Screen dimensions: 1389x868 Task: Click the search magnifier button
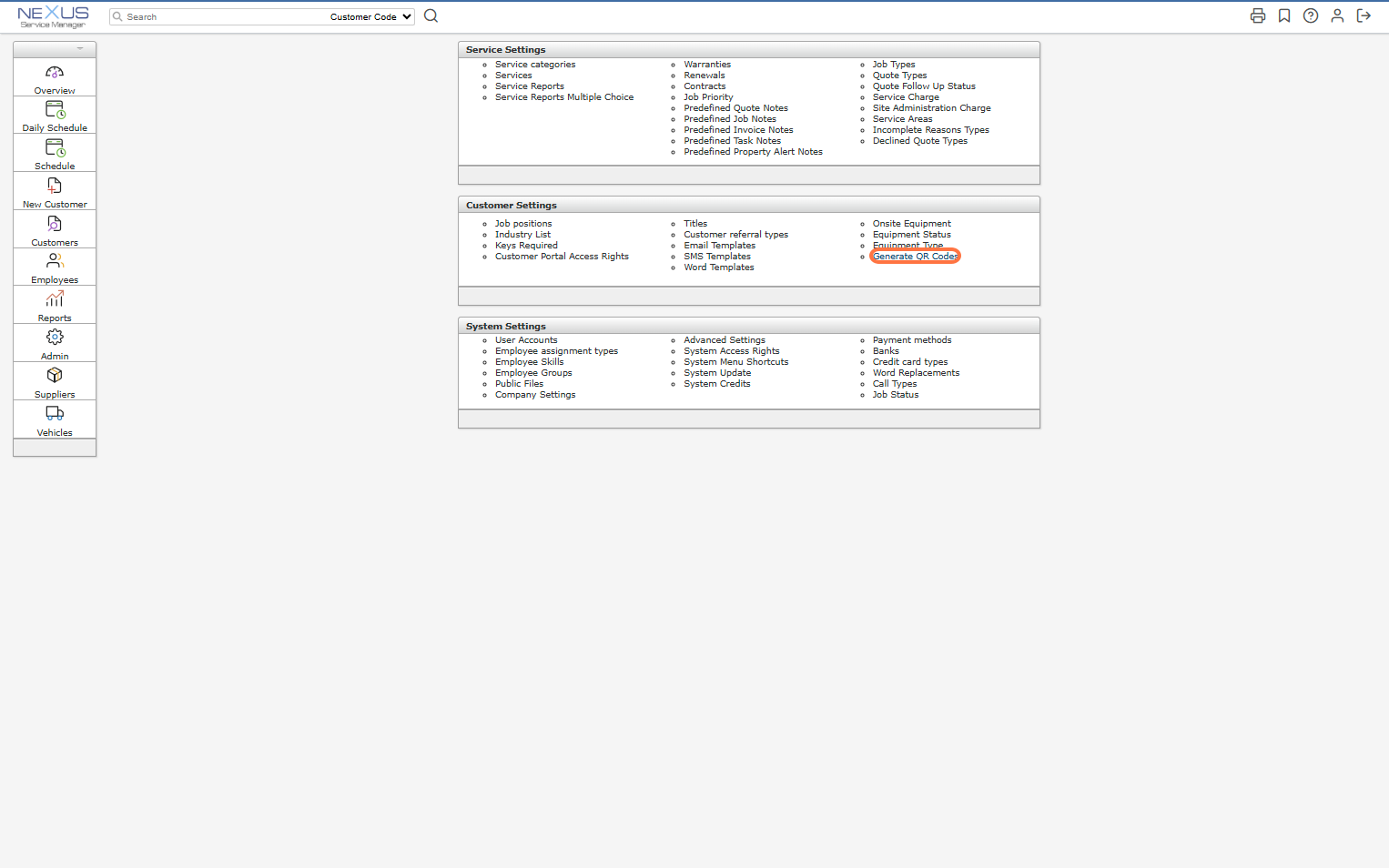(431, 15)
